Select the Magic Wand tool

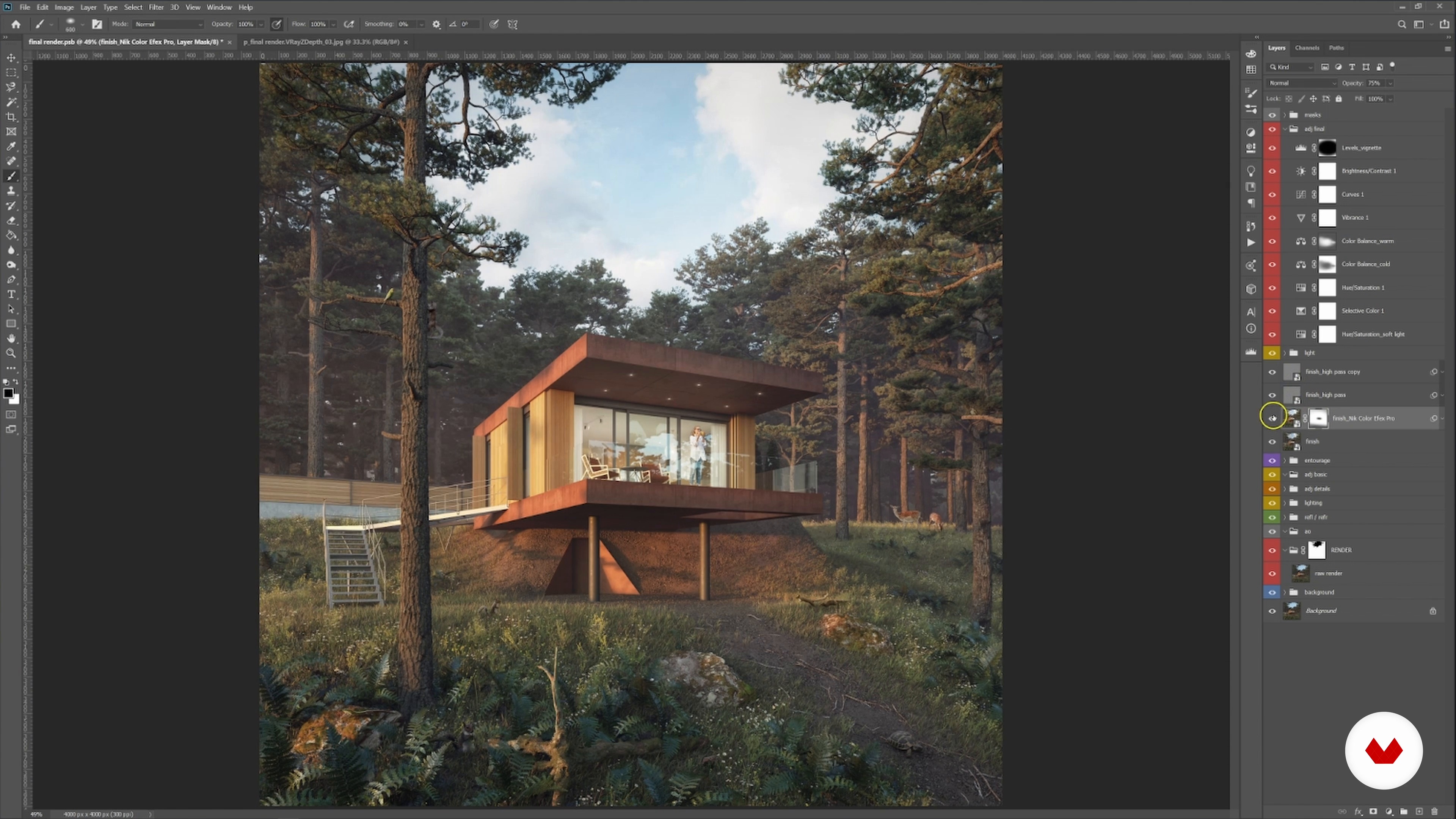click(x=11, y=102)
